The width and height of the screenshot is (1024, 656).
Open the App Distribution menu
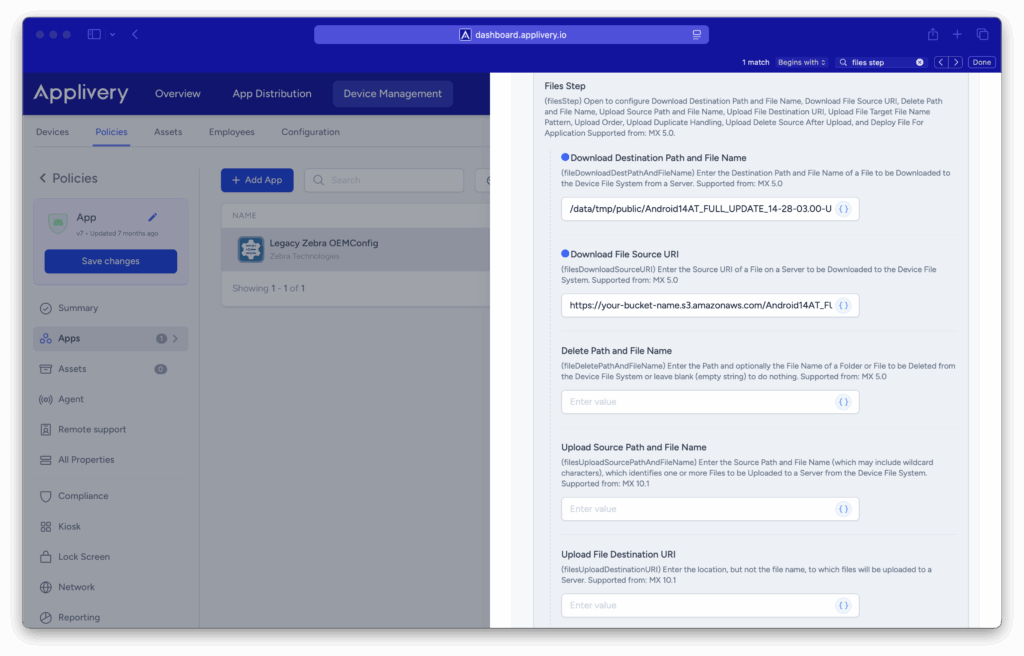[271, 94]
